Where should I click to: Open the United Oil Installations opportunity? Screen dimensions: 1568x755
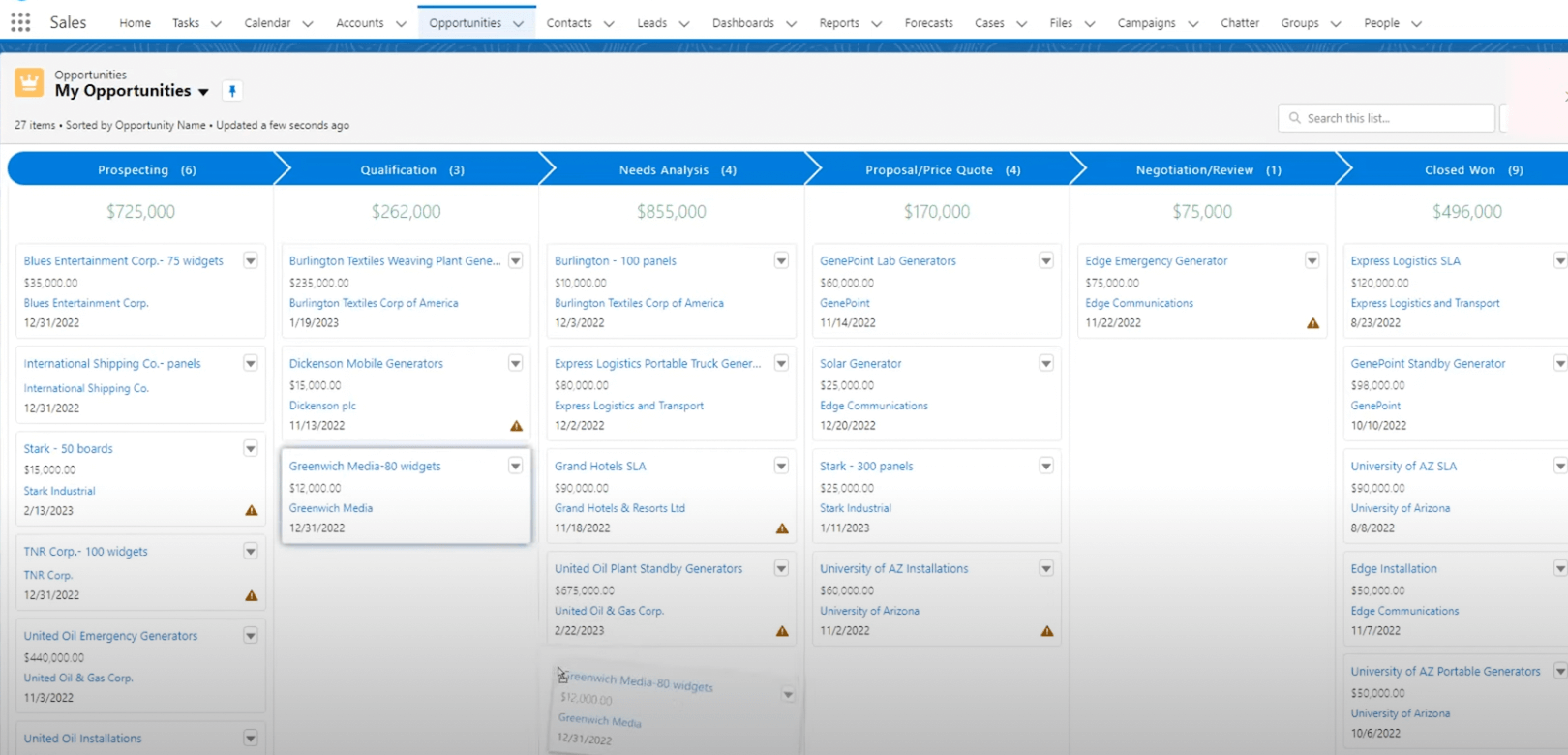82,739
